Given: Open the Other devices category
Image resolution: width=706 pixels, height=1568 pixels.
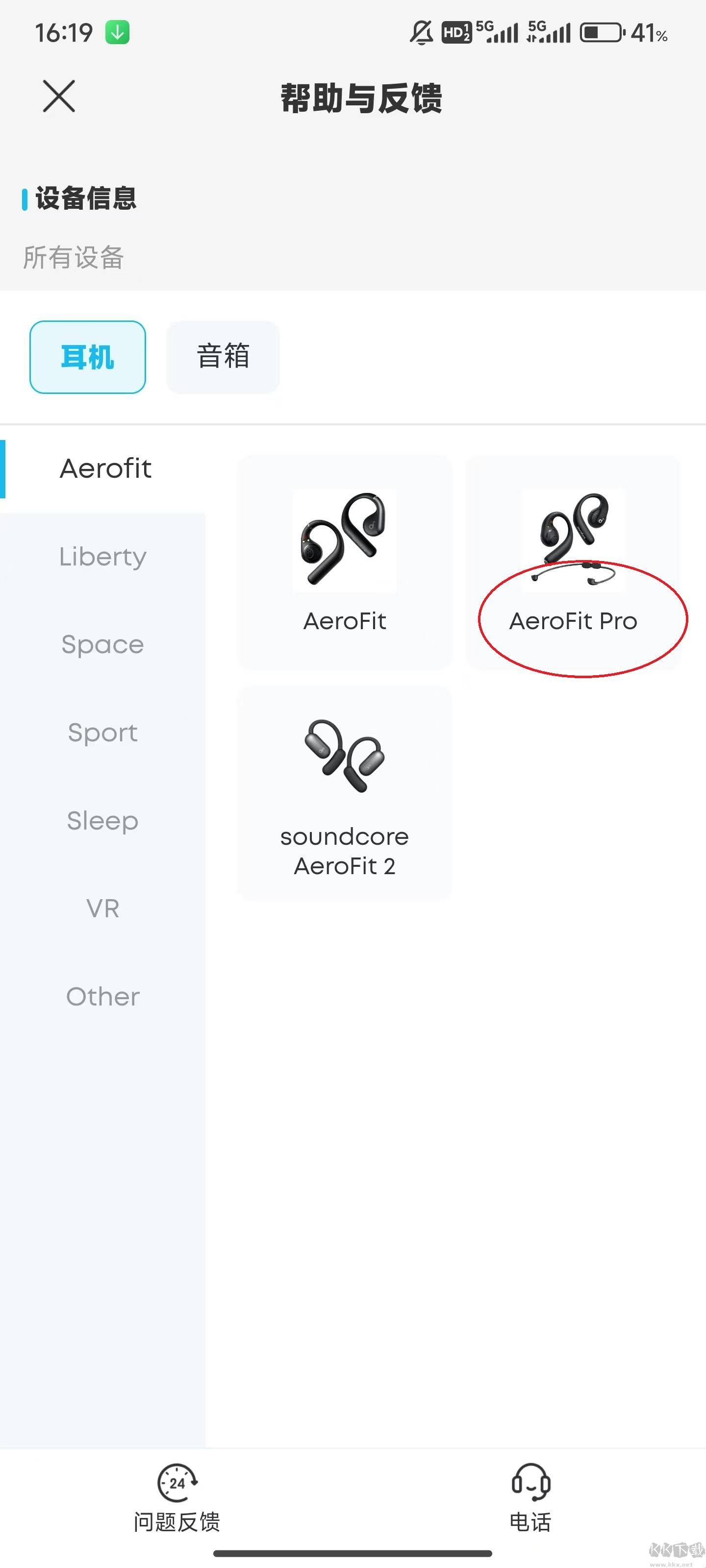Looking at the screenshot, I should (x=103, y=997).
